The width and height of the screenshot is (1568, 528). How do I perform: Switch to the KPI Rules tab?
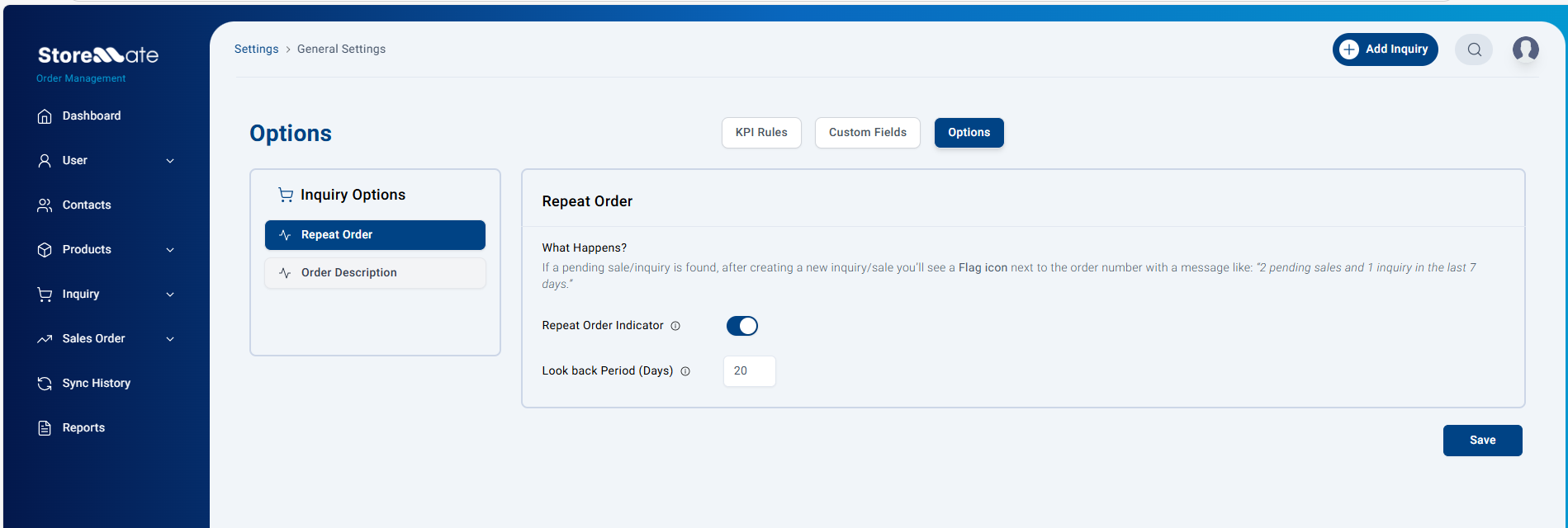[x=761, y=133]
